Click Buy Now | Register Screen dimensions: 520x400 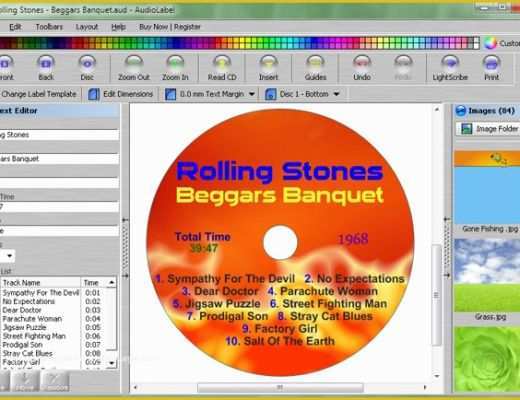[x=170, y=27]
